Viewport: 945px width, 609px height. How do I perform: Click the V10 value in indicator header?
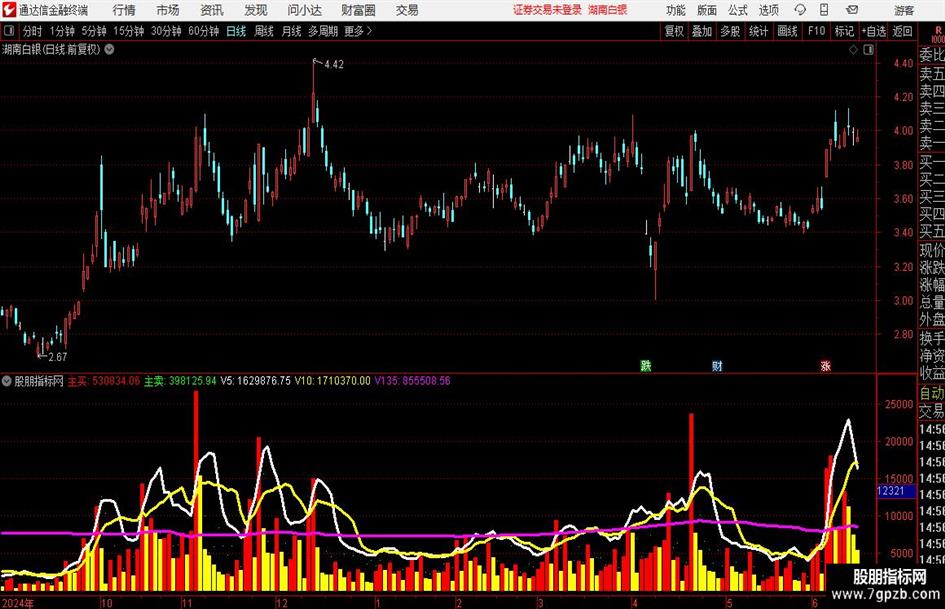pos(333,380)
